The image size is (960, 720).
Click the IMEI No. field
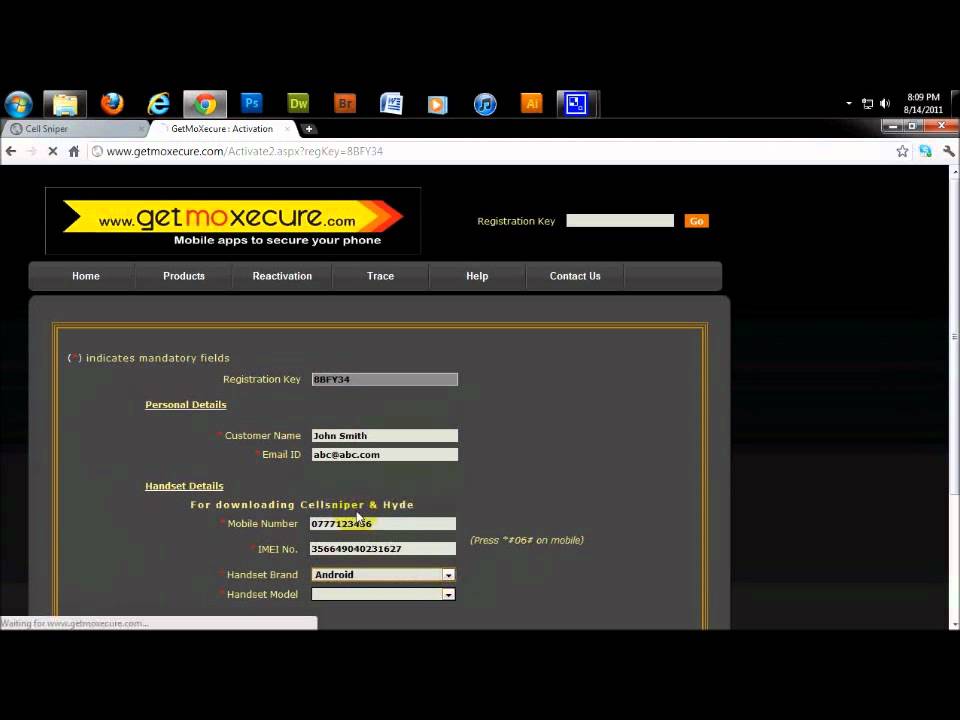coord(383,549)
